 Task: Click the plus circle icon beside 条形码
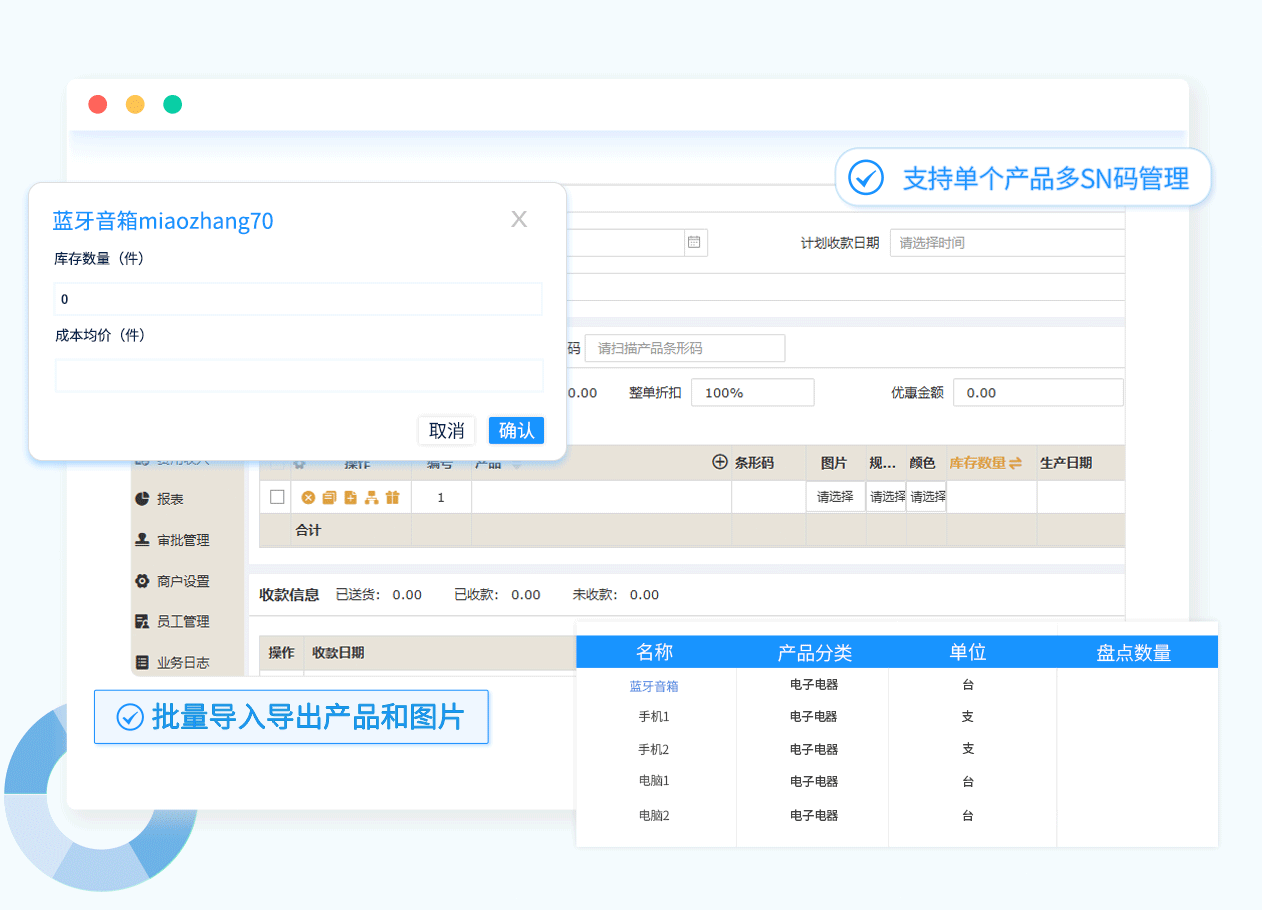pyautogui.click(x=719, y=462)
